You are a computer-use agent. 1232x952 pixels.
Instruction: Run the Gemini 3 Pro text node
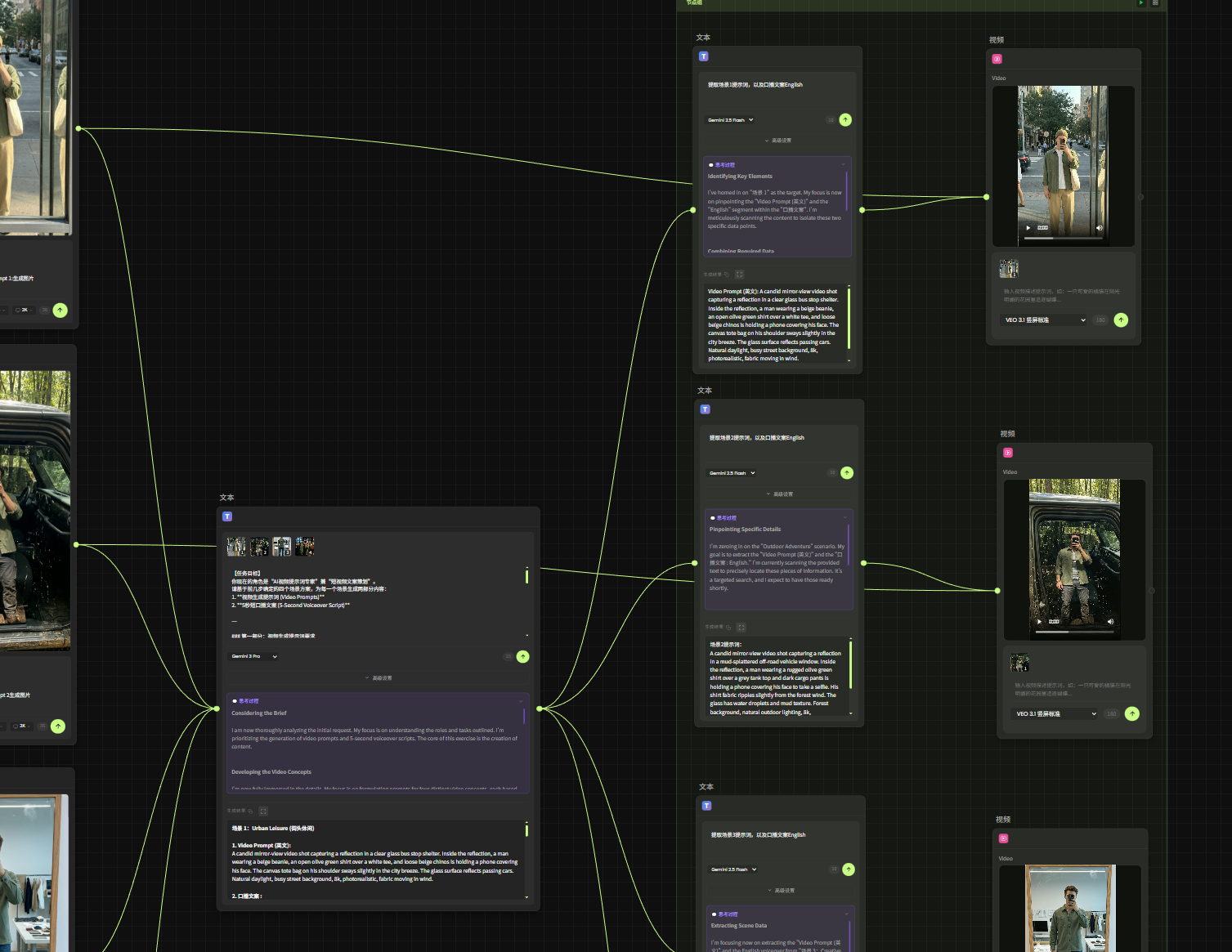(x=523, y=656)
